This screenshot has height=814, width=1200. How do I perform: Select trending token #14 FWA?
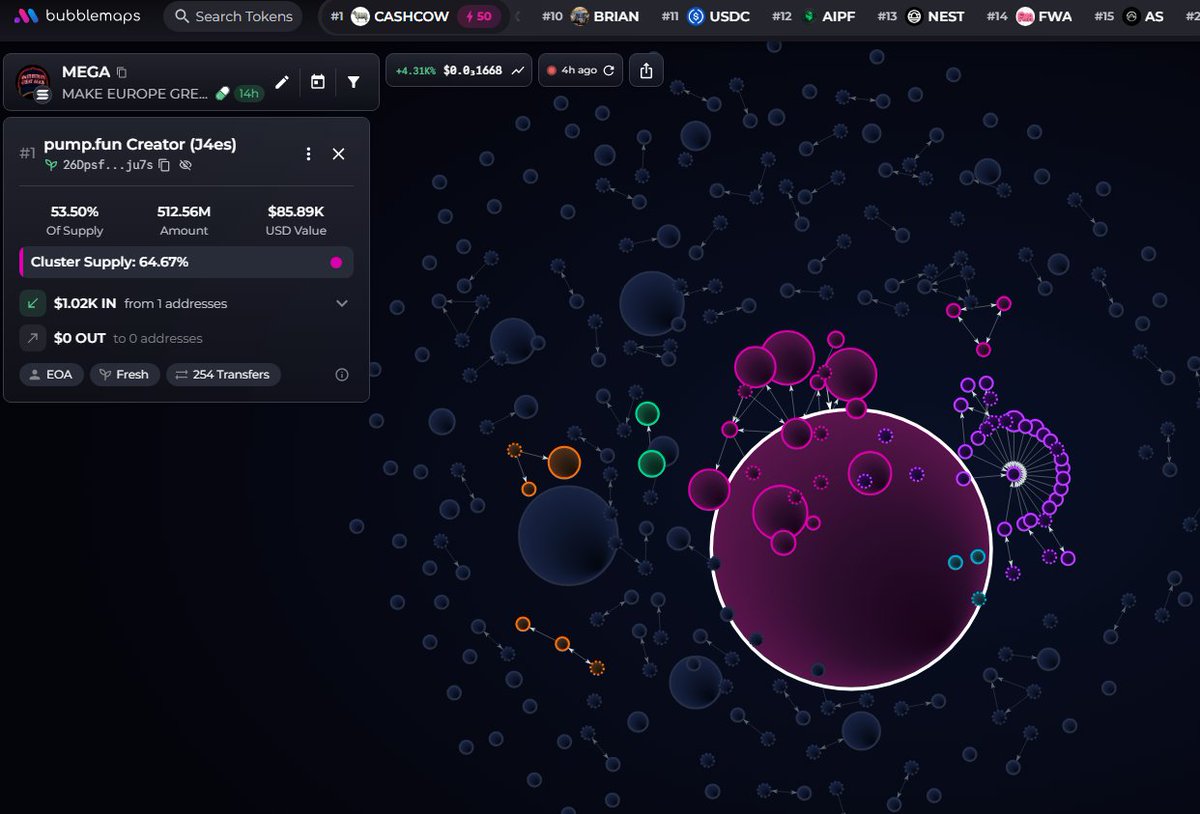tap(1029, 16)
